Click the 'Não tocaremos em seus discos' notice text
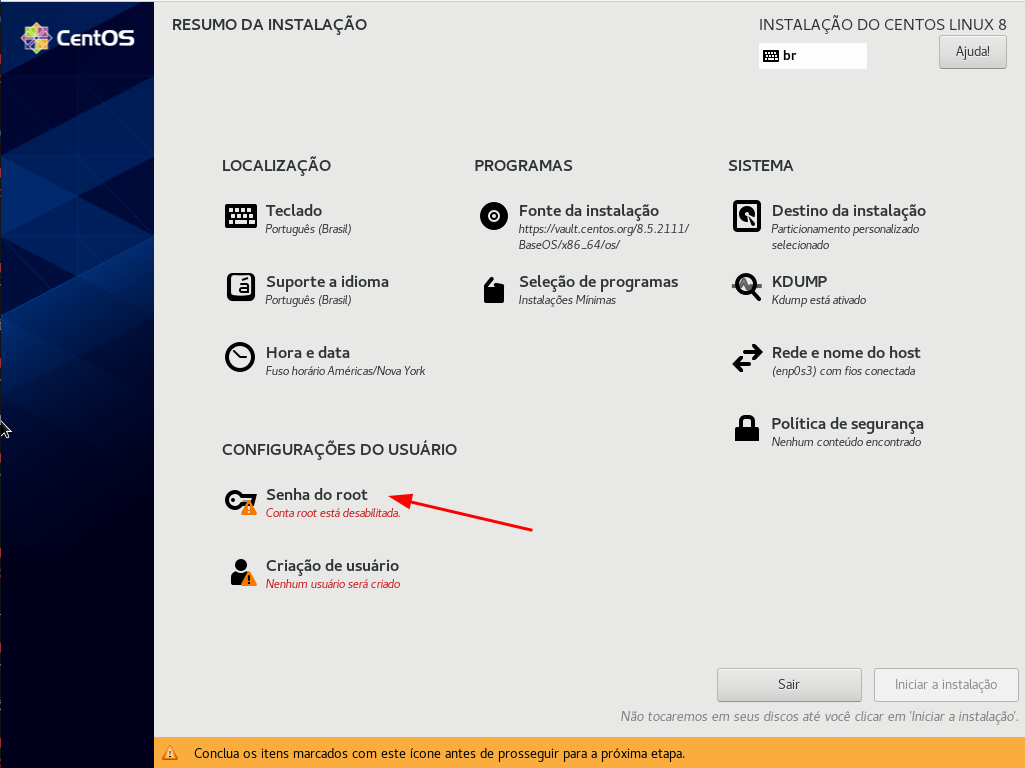The image size is (1025, 768). tap(819, 716)
